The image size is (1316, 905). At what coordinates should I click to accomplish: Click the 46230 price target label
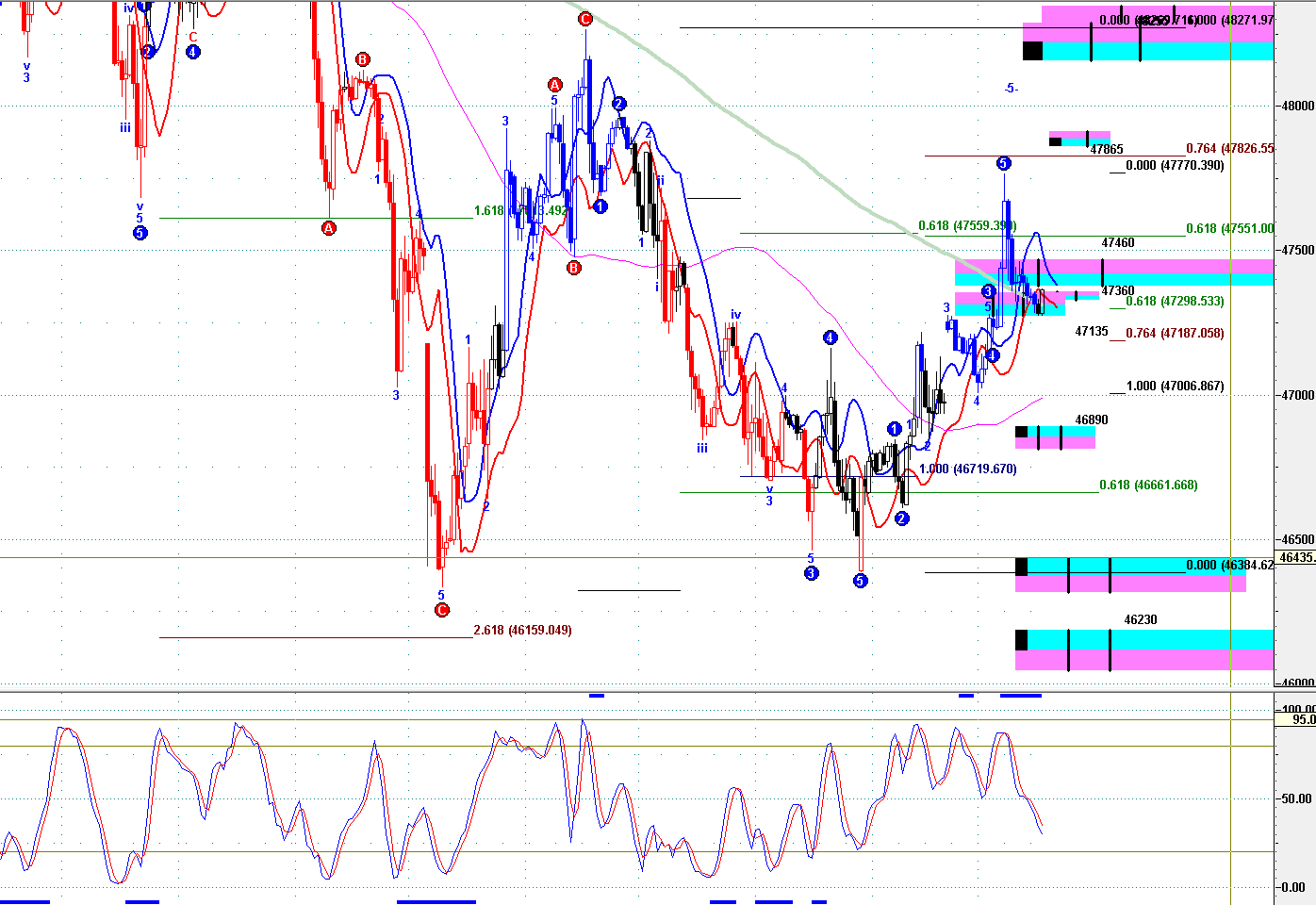pyautogui.click(x=1141, y=619)
